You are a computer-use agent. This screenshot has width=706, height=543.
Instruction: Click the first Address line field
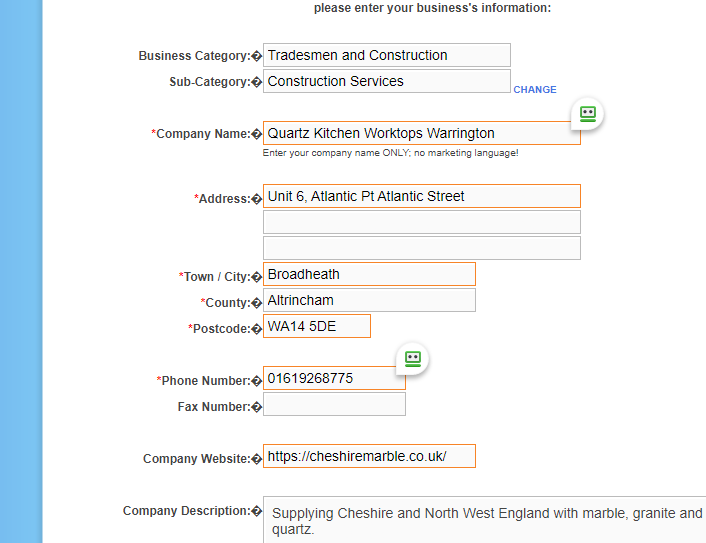420,196
